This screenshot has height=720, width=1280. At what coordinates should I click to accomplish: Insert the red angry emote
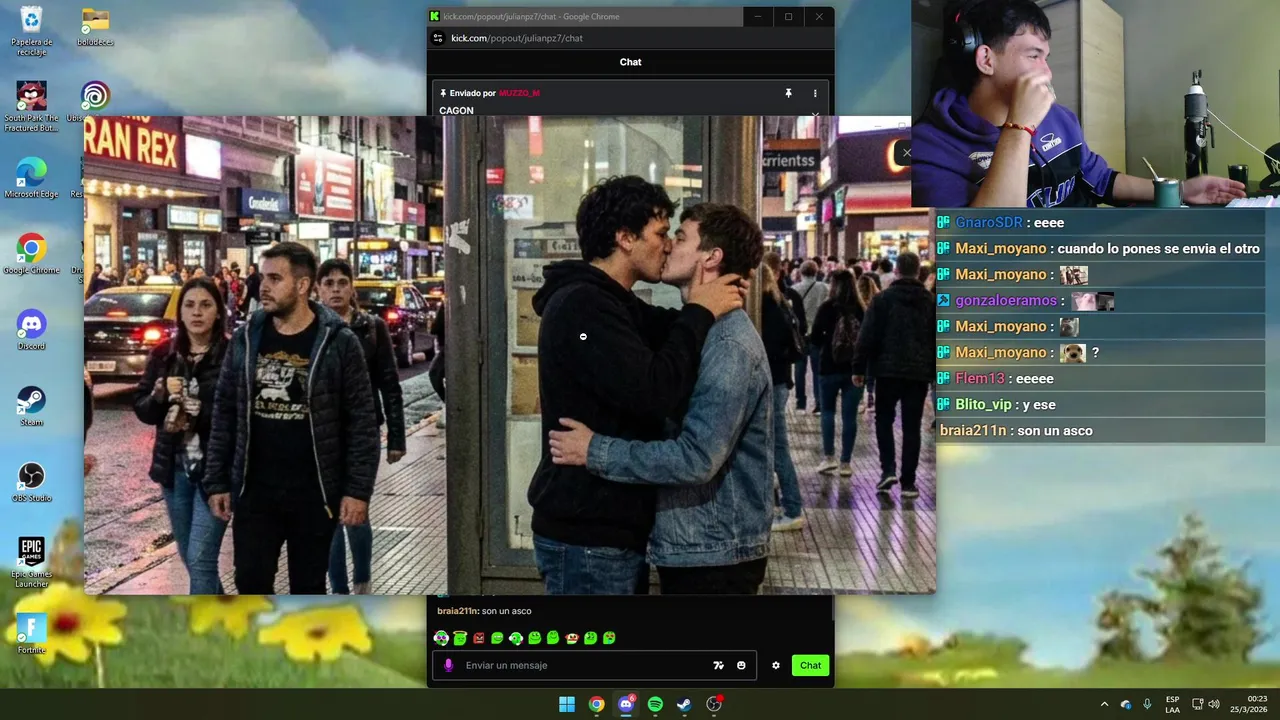pyautogui.click(x=479, y=638)
